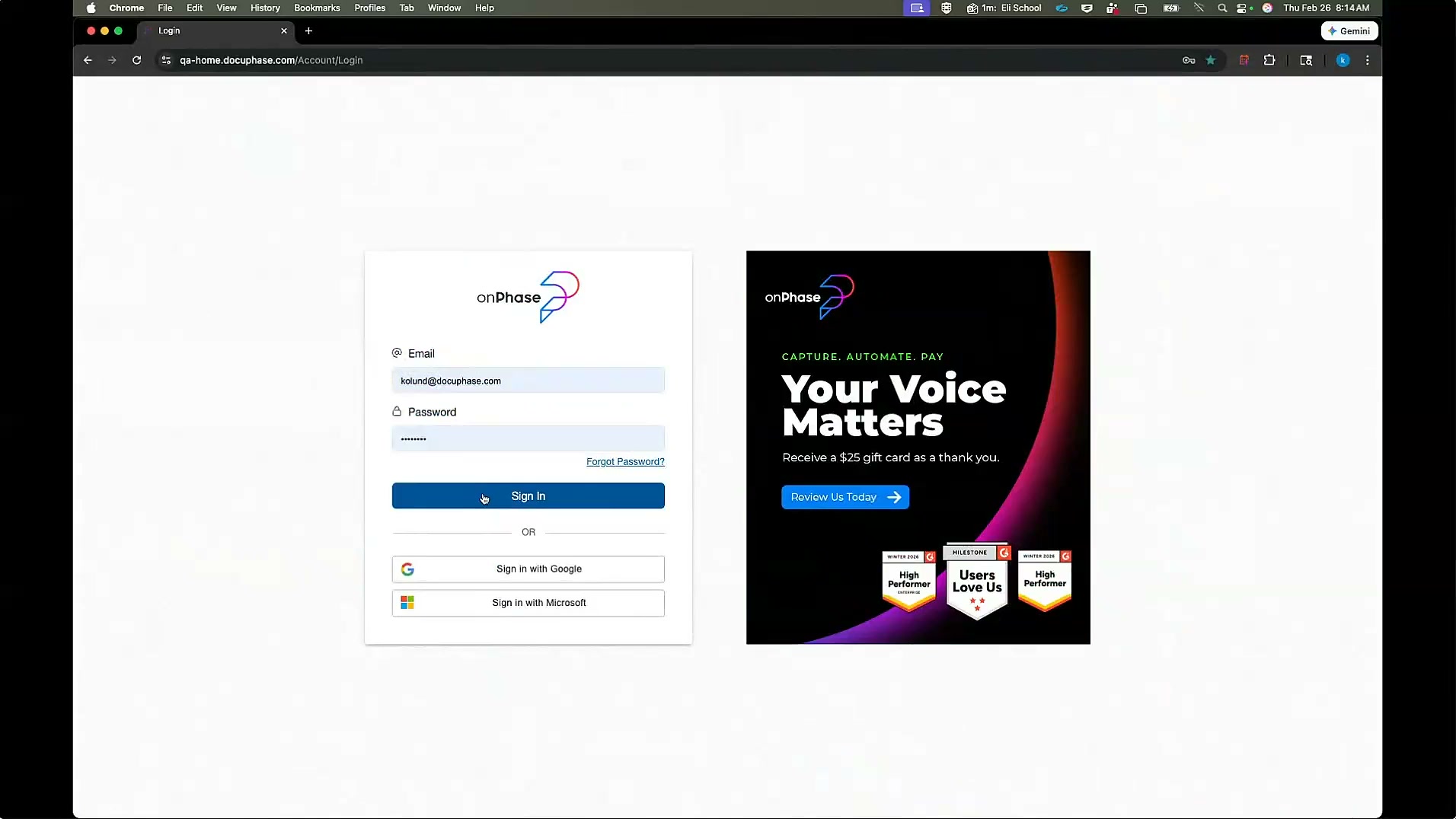Click the bookmark star icon
Viewport: 1456px width, 819px height.
pyautogui.click(x=1211, y=60)
